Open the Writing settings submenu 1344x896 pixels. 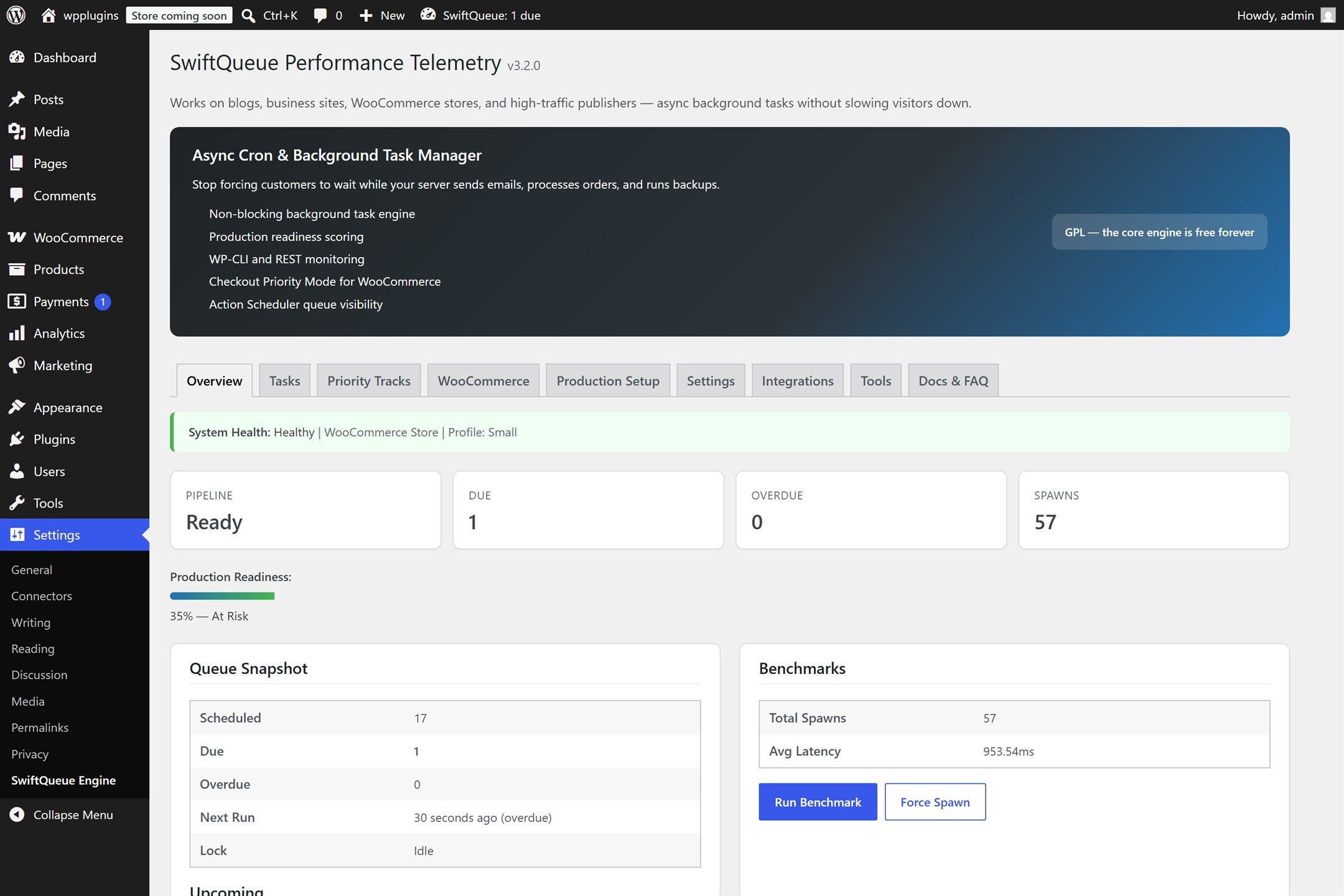pyautogui.click(x=30, y=622)
